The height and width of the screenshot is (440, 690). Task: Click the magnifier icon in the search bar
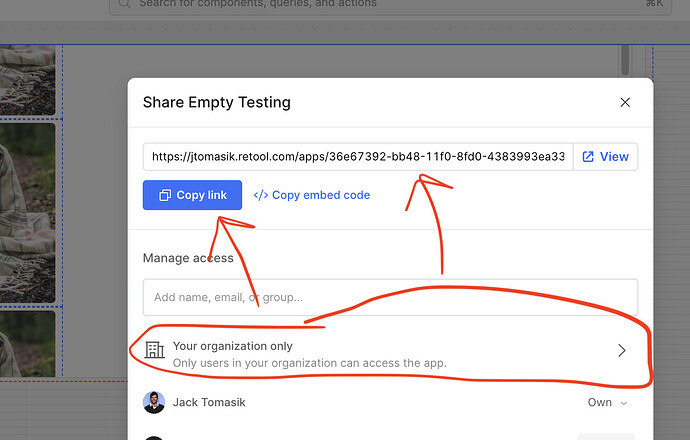click(124, 4)
